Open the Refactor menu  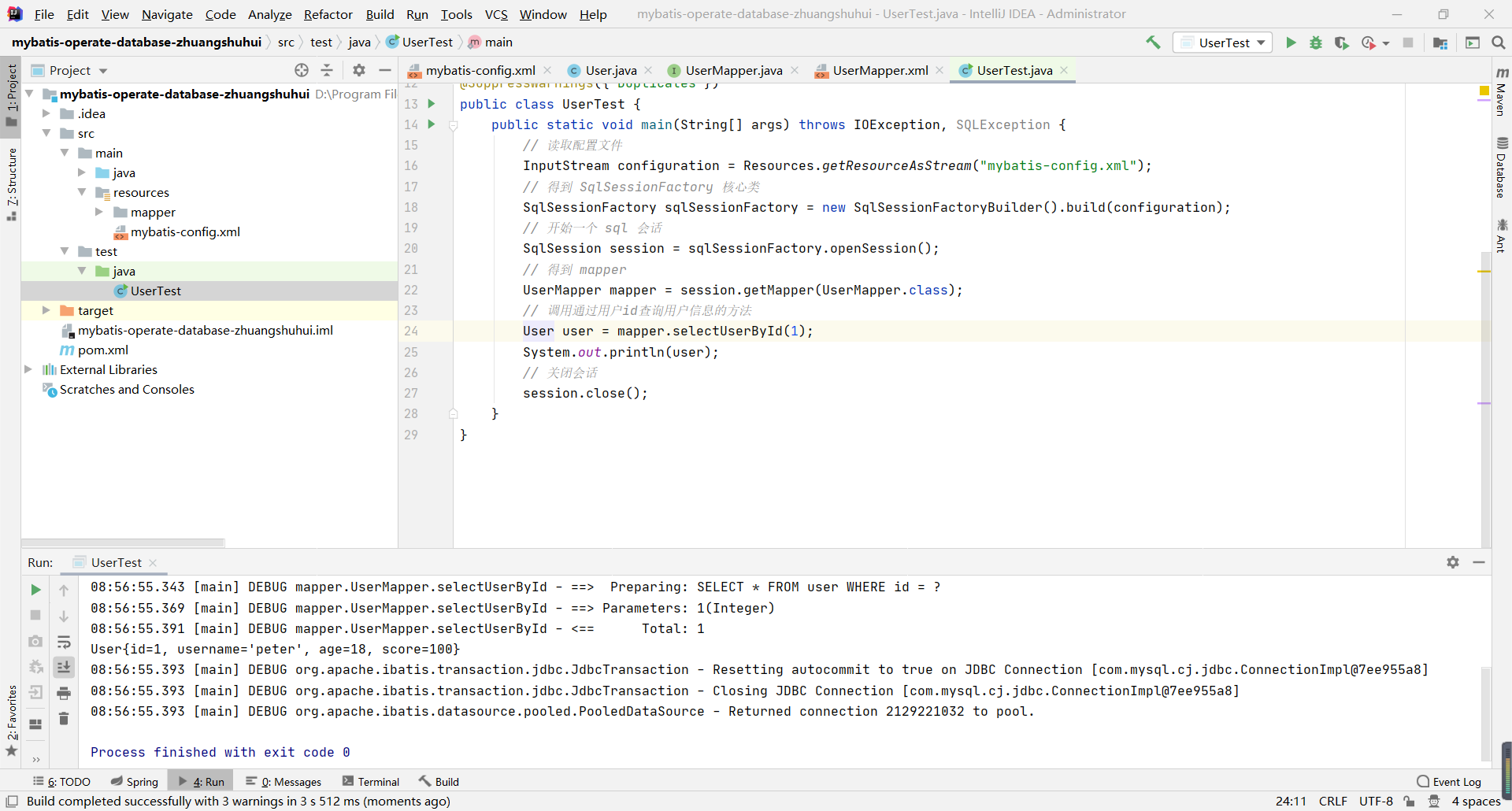[328, 14]
